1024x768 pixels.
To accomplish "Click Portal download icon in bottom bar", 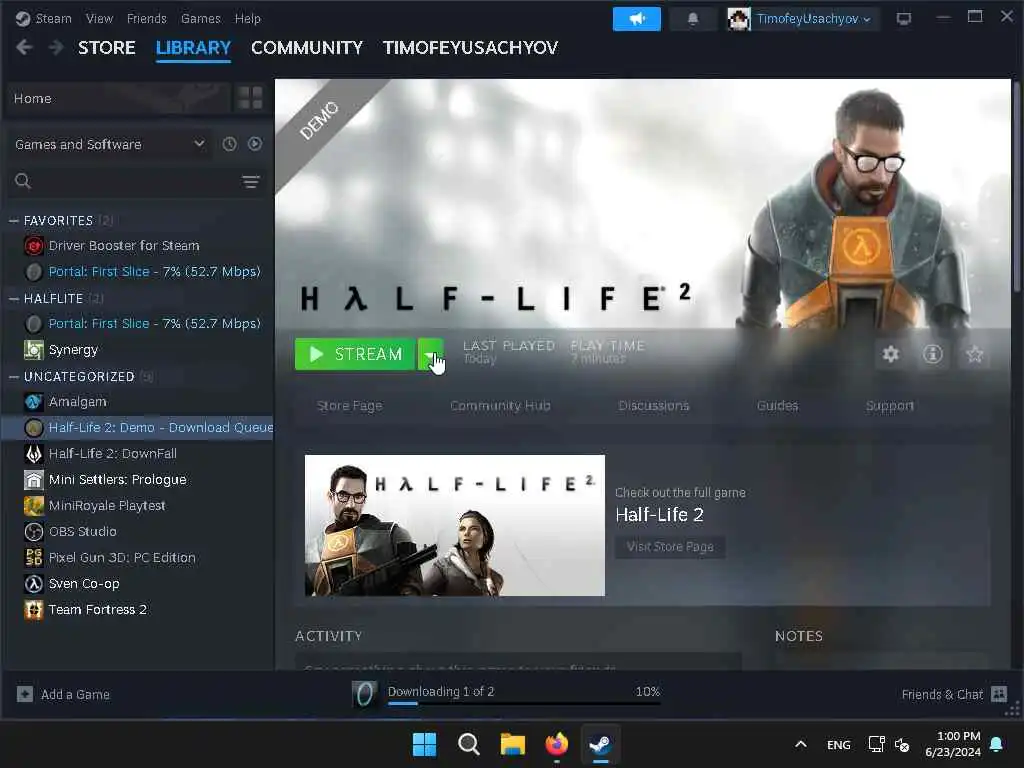I will pyautogui.click(x=364, y=694).
